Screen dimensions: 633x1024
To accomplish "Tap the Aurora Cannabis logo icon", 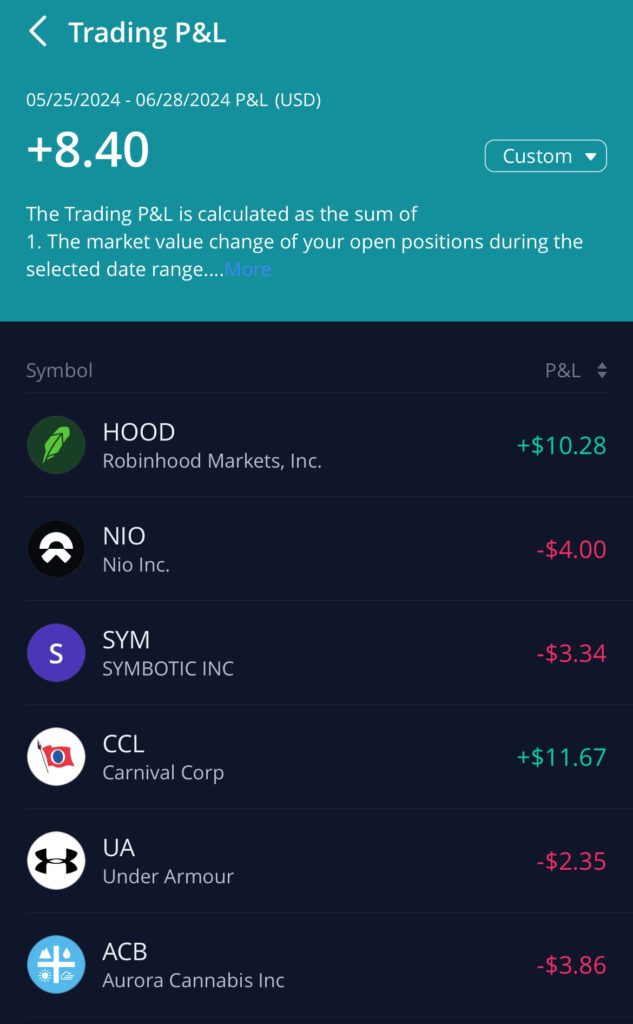I will pyautogui.click(x=56, y=965).
